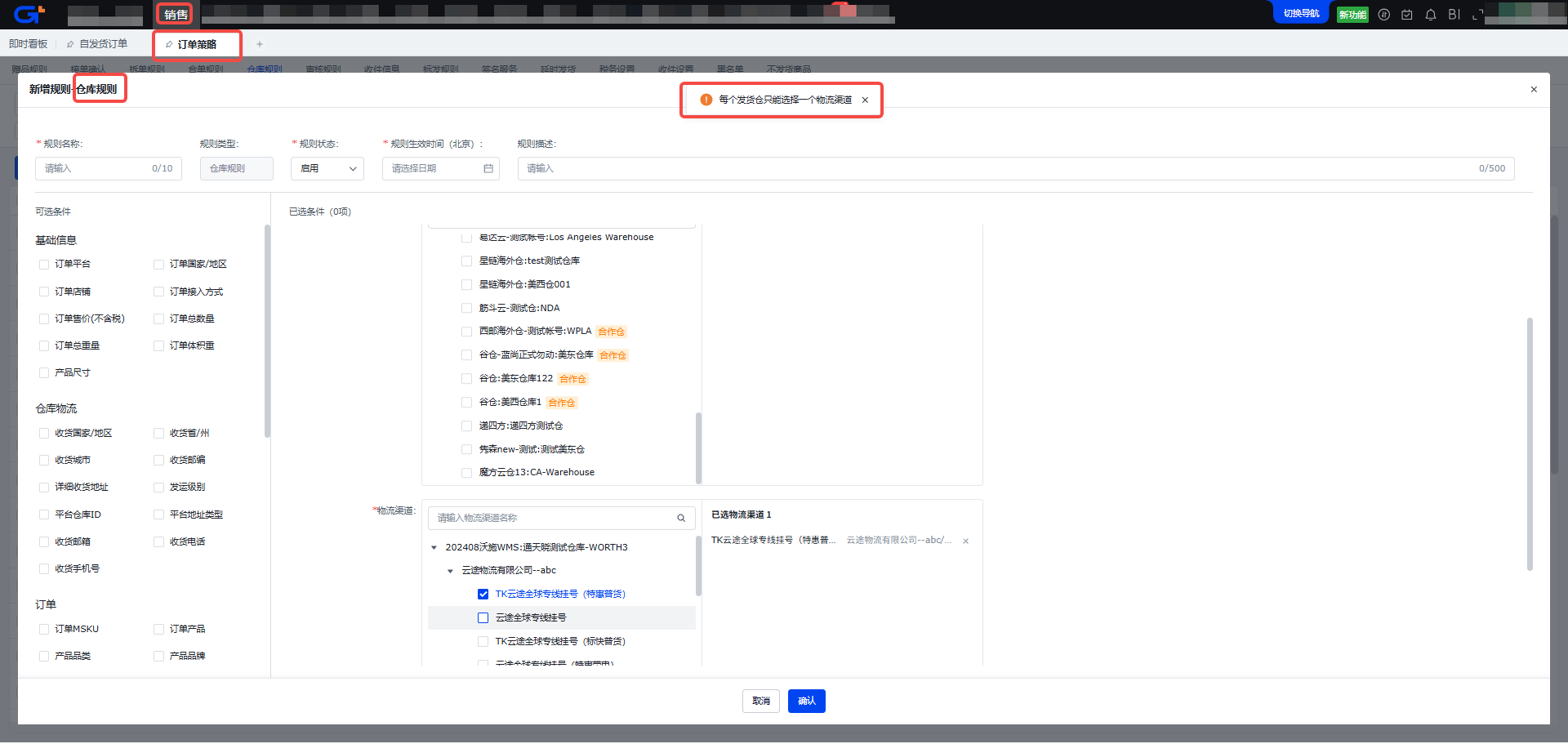Close the 新增规则 dialog with the X

click(1534, 89)
